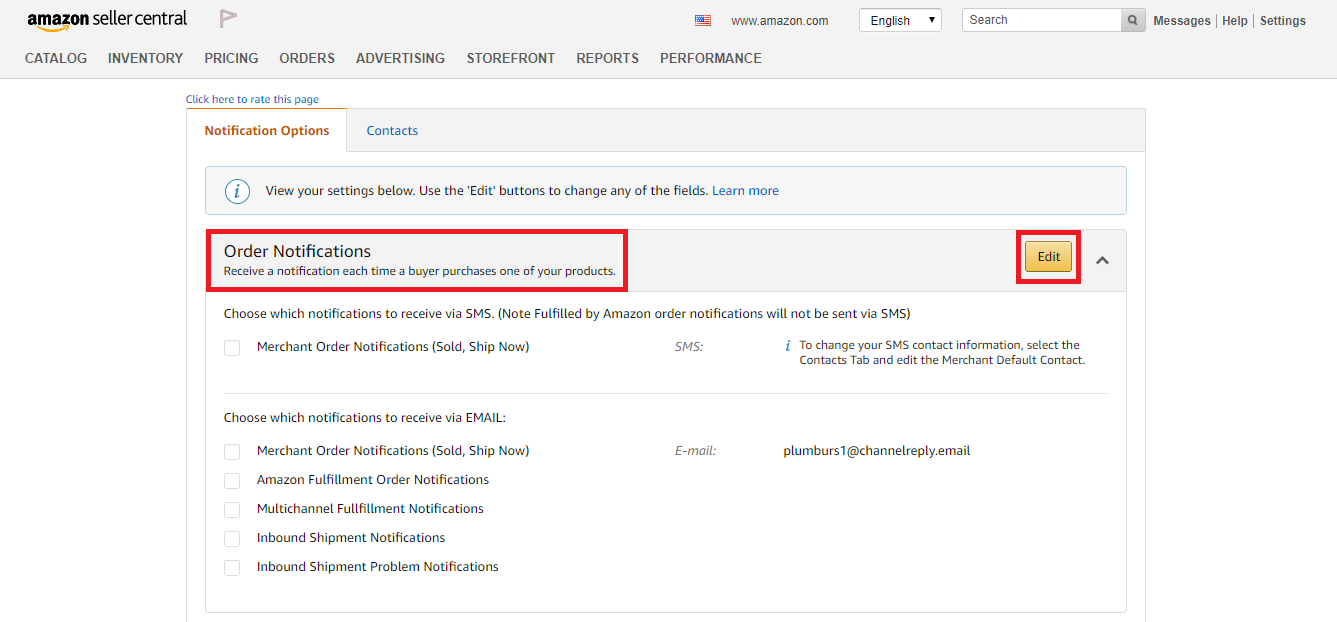Check the Inbound Shipment Notifications box
This screenshot has width=1337, height=622.
(232, 539)
